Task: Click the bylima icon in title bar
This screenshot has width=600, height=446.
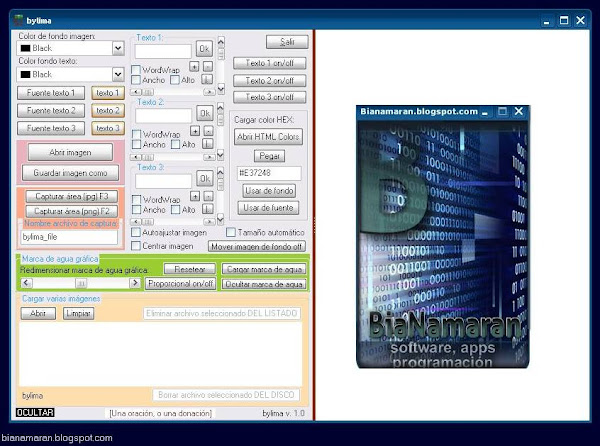Action: point(18,20)
